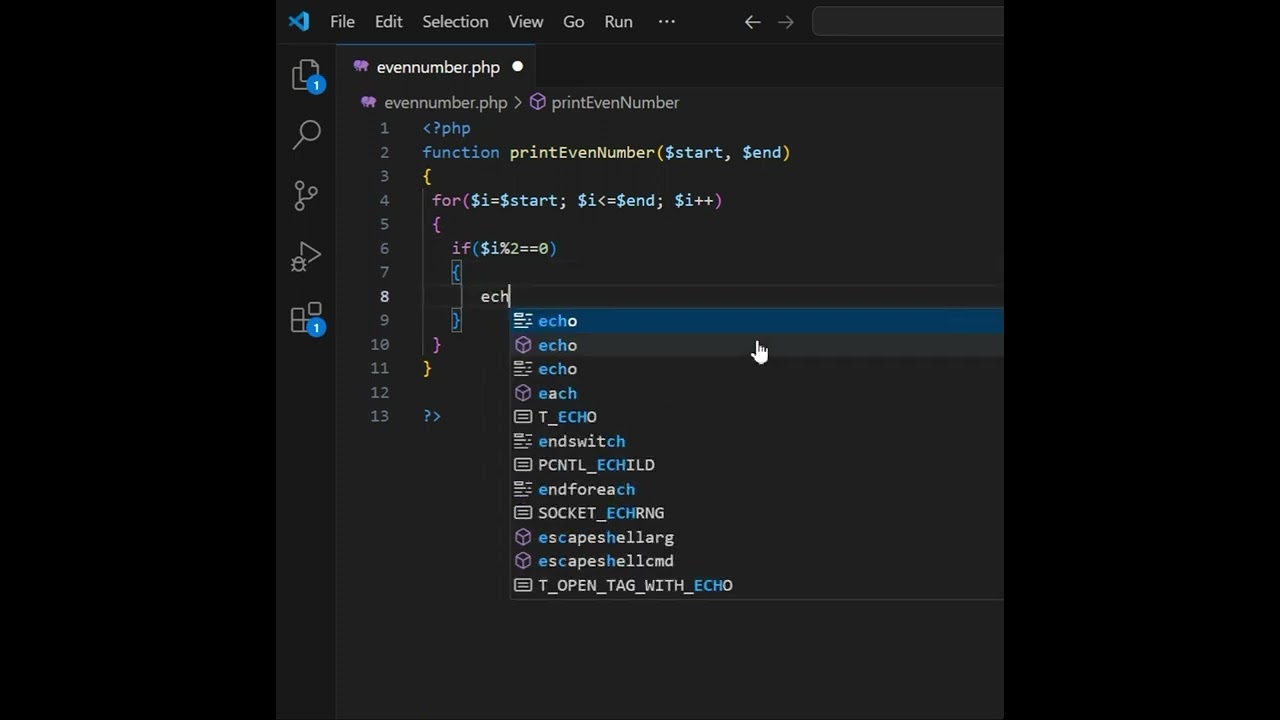Select the escapeshellcmd suggestion
The image size is (1280, 720).
coord(757,561)
